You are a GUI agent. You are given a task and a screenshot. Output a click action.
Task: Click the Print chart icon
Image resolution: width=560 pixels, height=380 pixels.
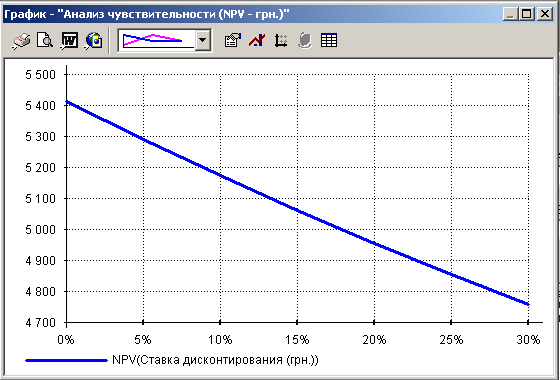21,40
